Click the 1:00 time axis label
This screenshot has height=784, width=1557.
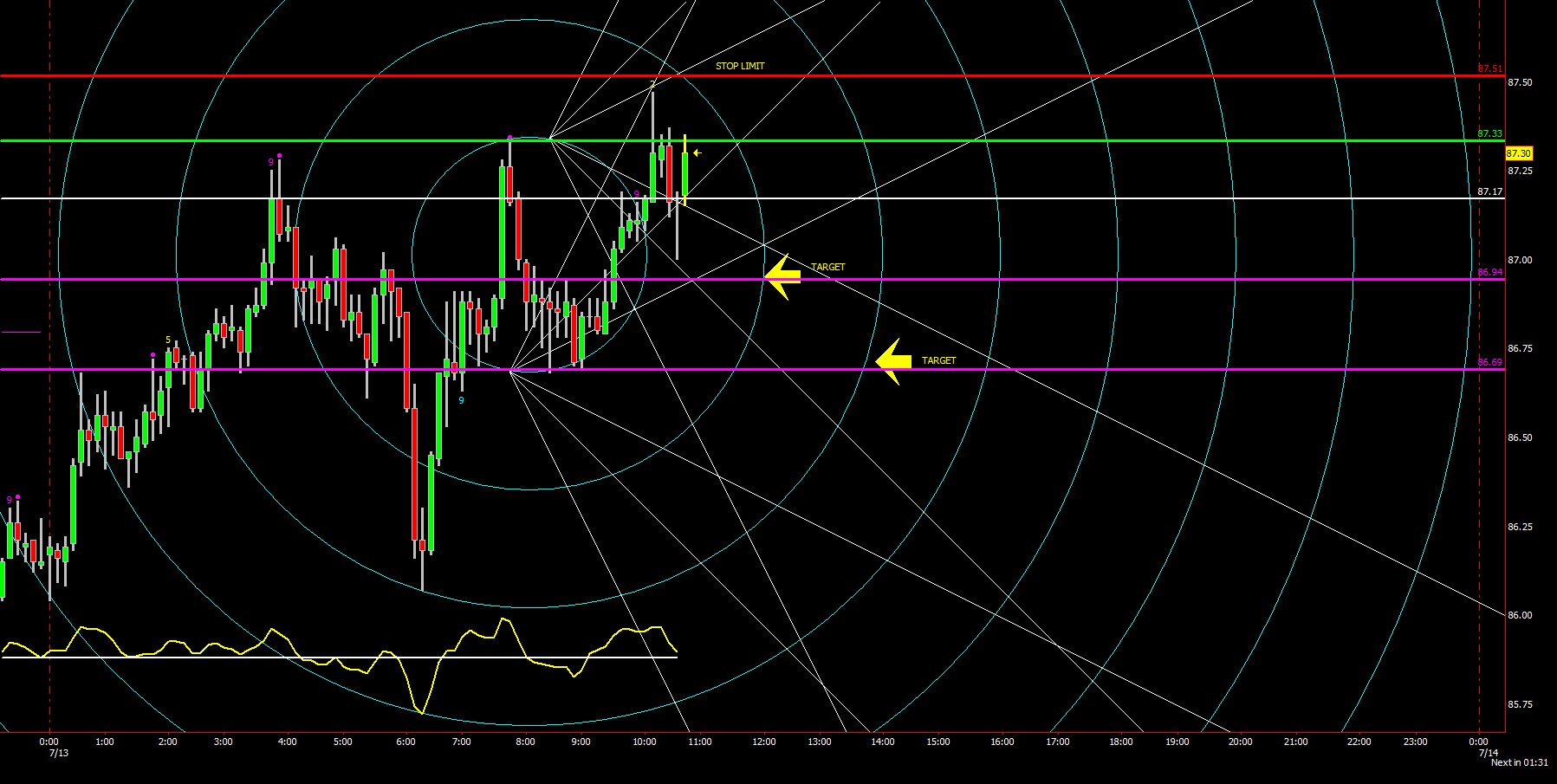click(x=104, y=742)
